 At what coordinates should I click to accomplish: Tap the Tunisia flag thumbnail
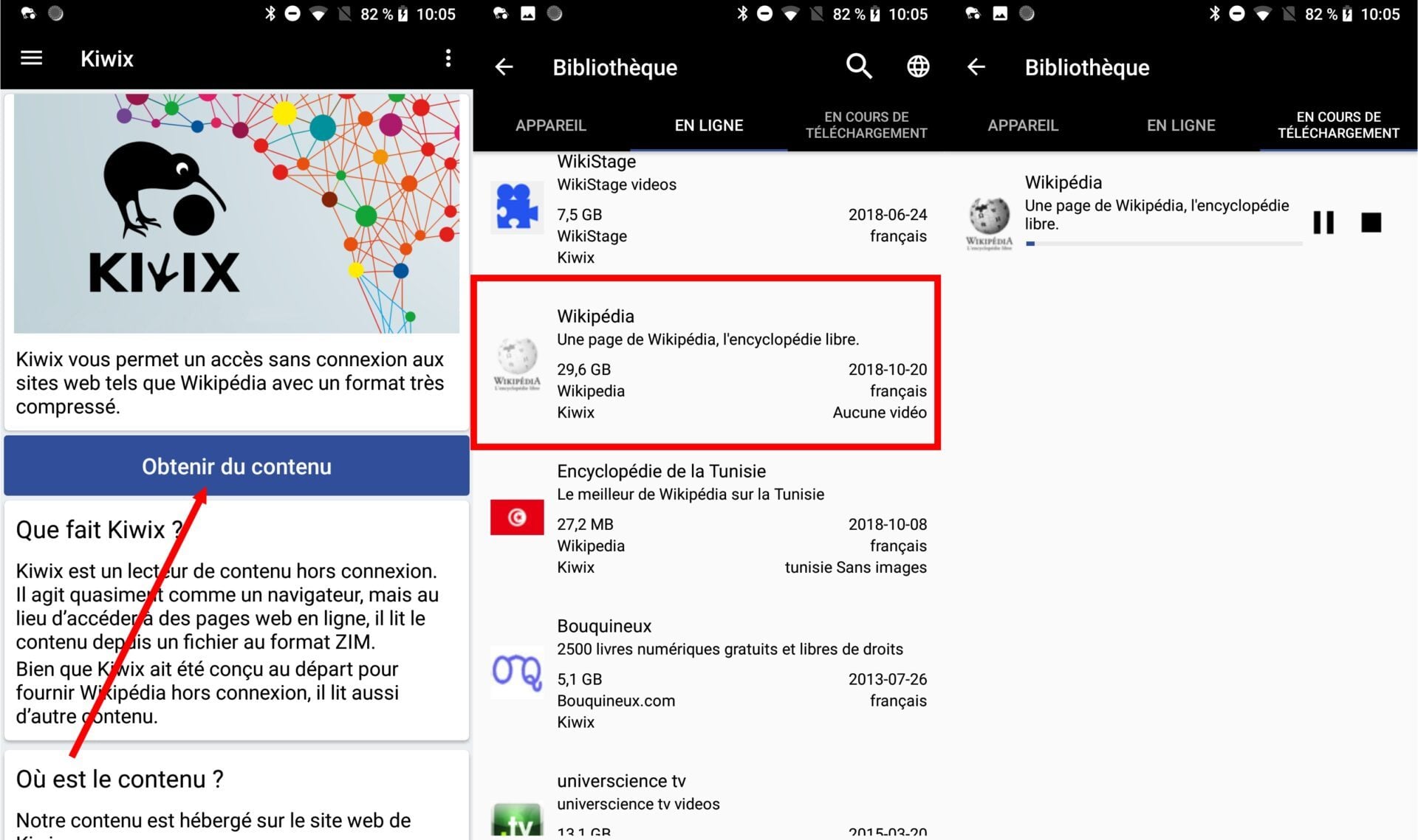pos(517,517)
